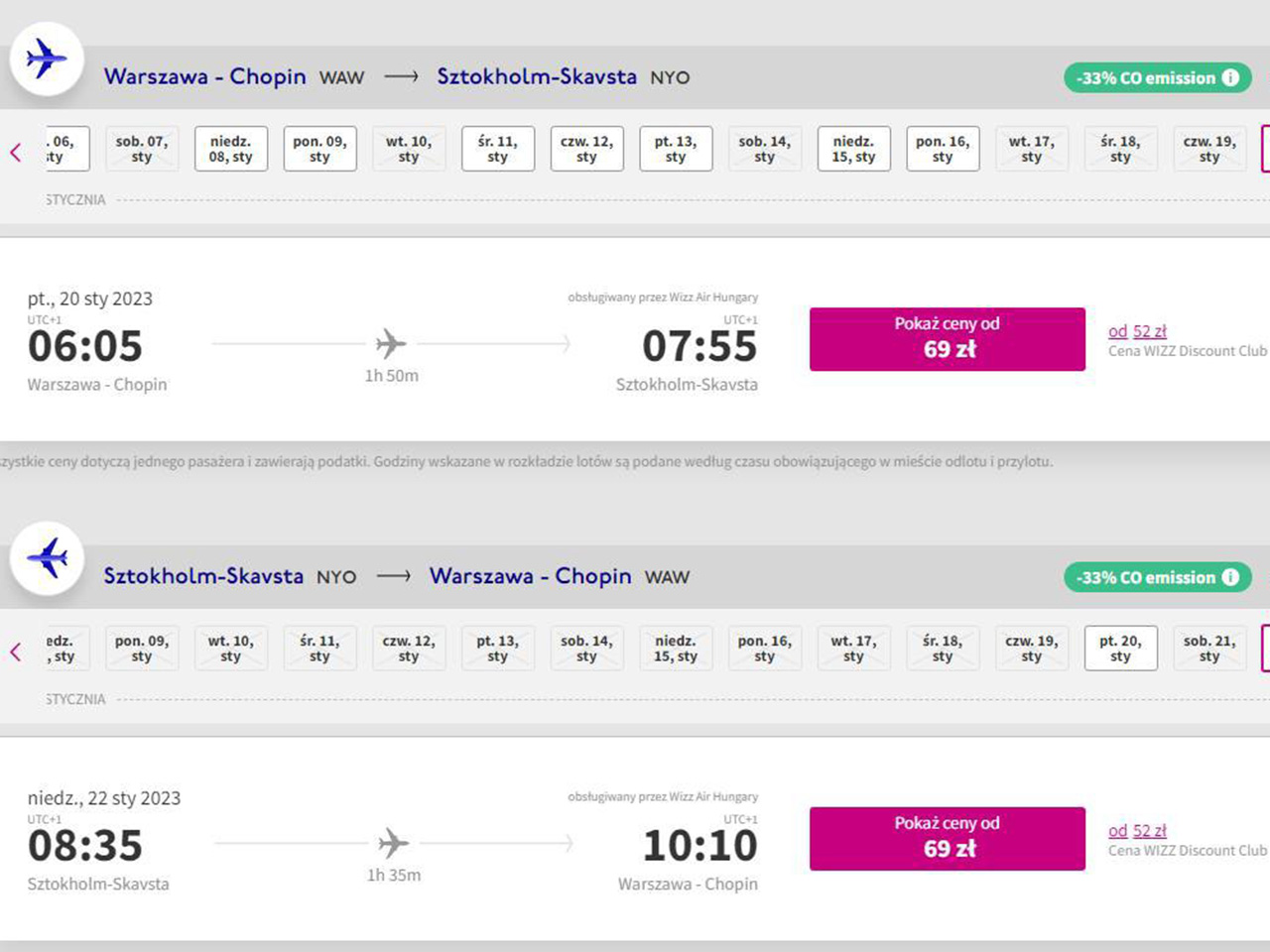Select return date pt. 20, sty
Screen dimensions: 1270x952
point(1120,649)
